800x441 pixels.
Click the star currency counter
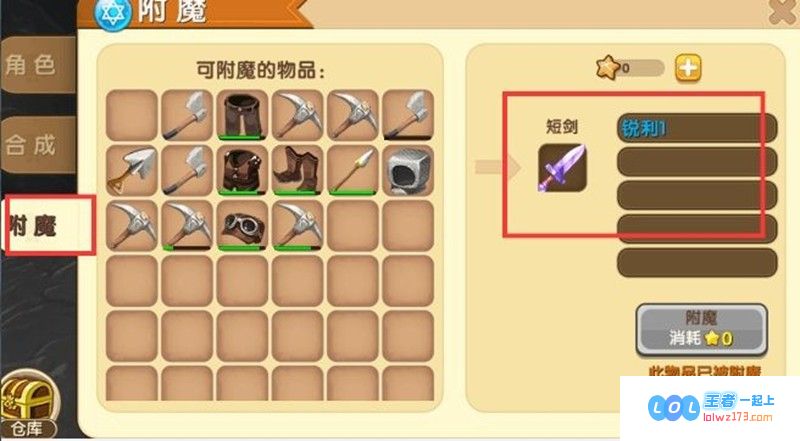tap(630, 68)
